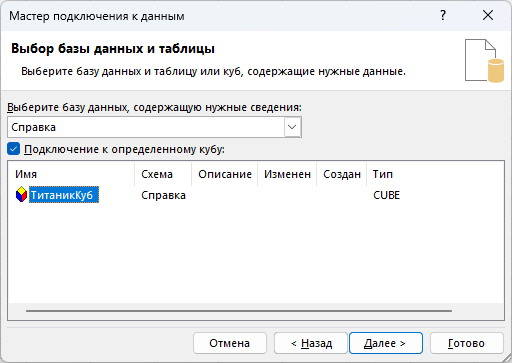This screenshot has height=363, width=512.
Task: Finish the wizard with Готово
Action: [467, 343]
